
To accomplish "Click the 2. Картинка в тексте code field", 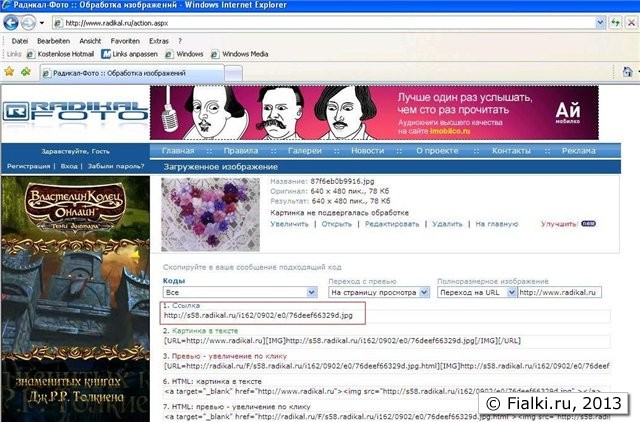I will coord(387,341).
